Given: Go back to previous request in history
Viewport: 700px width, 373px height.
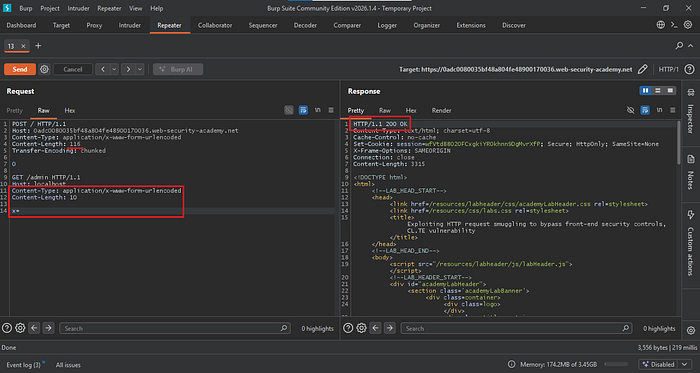Looking at the screenshot, I should tap(103, 69).
